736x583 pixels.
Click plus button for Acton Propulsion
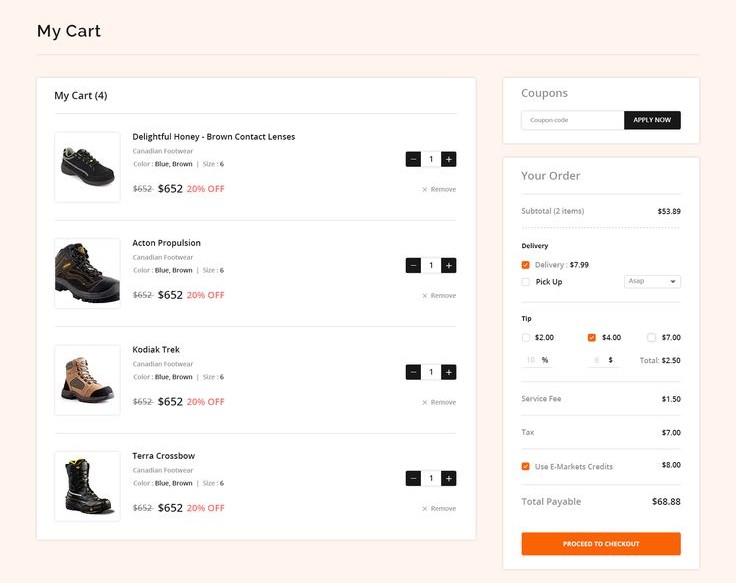pyautogui.click(x=449, y=265)
